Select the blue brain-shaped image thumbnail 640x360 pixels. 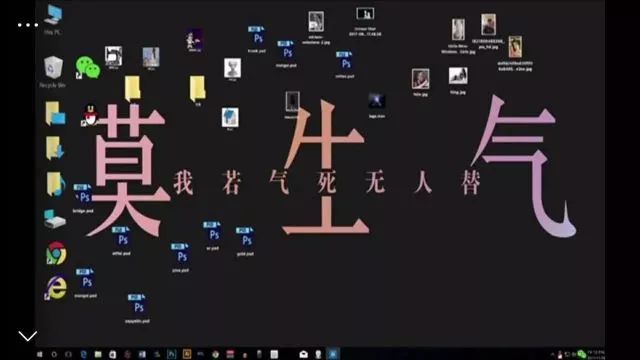230,118
